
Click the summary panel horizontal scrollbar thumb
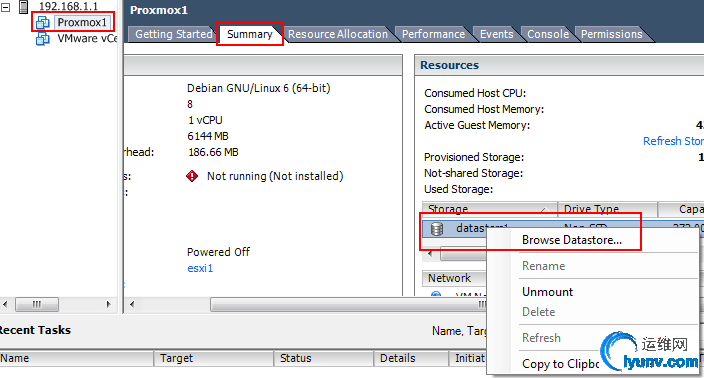[x=348, y=305]
